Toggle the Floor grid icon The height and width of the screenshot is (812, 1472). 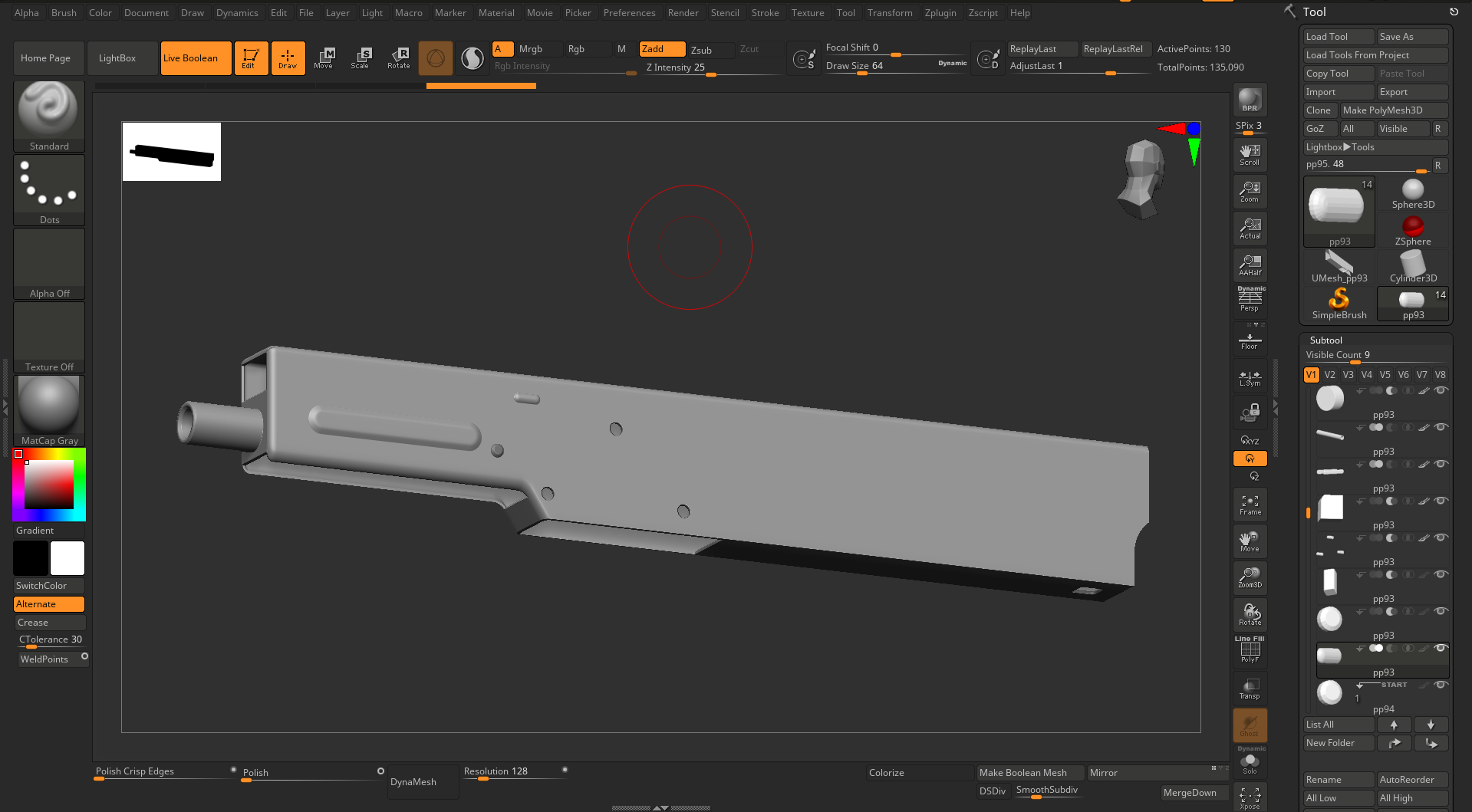1250,340
